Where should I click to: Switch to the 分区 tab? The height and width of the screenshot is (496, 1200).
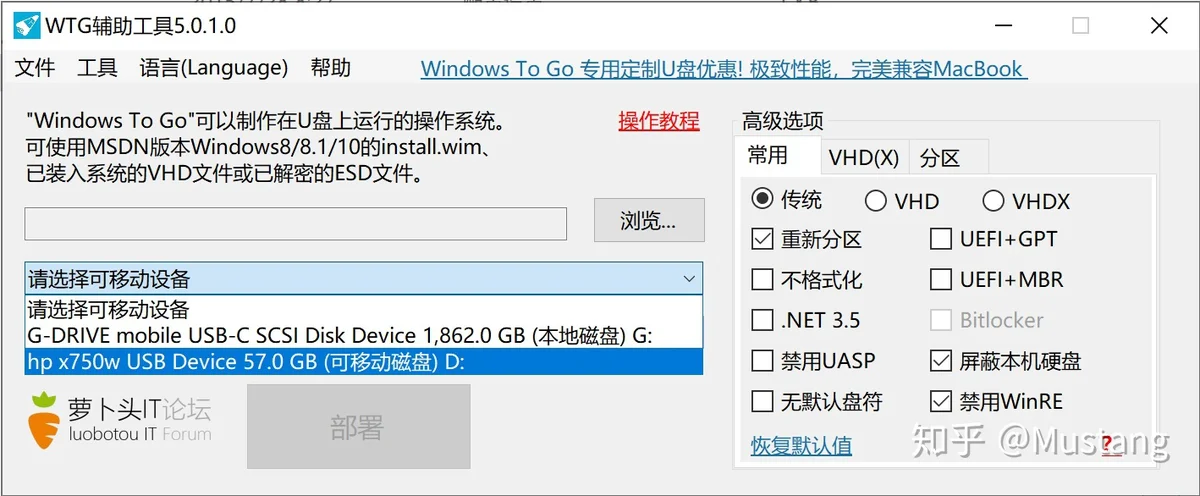pos(940,158)
